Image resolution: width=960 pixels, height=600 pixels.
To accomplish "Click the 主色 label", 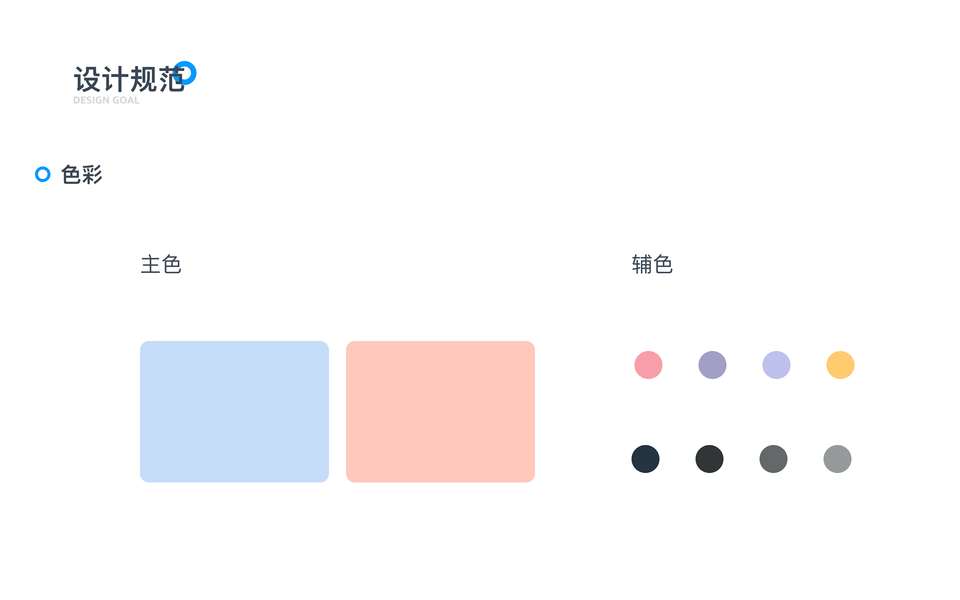I will [x=161, y=265].
